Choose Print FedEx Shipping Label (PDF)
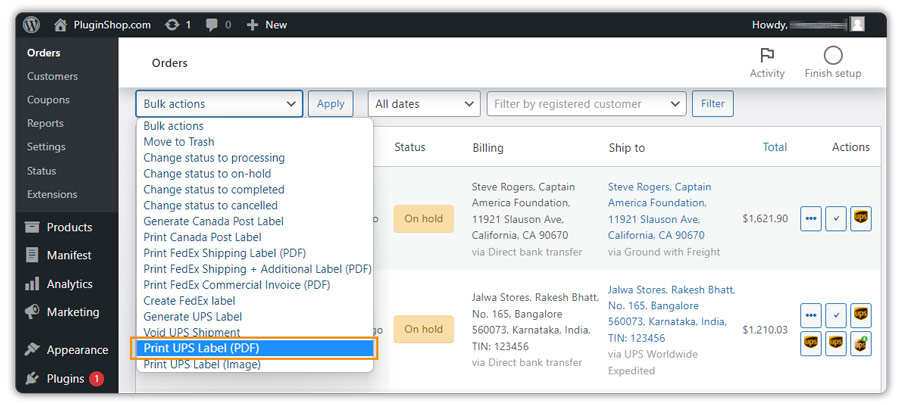 click(x=255, y=253)
